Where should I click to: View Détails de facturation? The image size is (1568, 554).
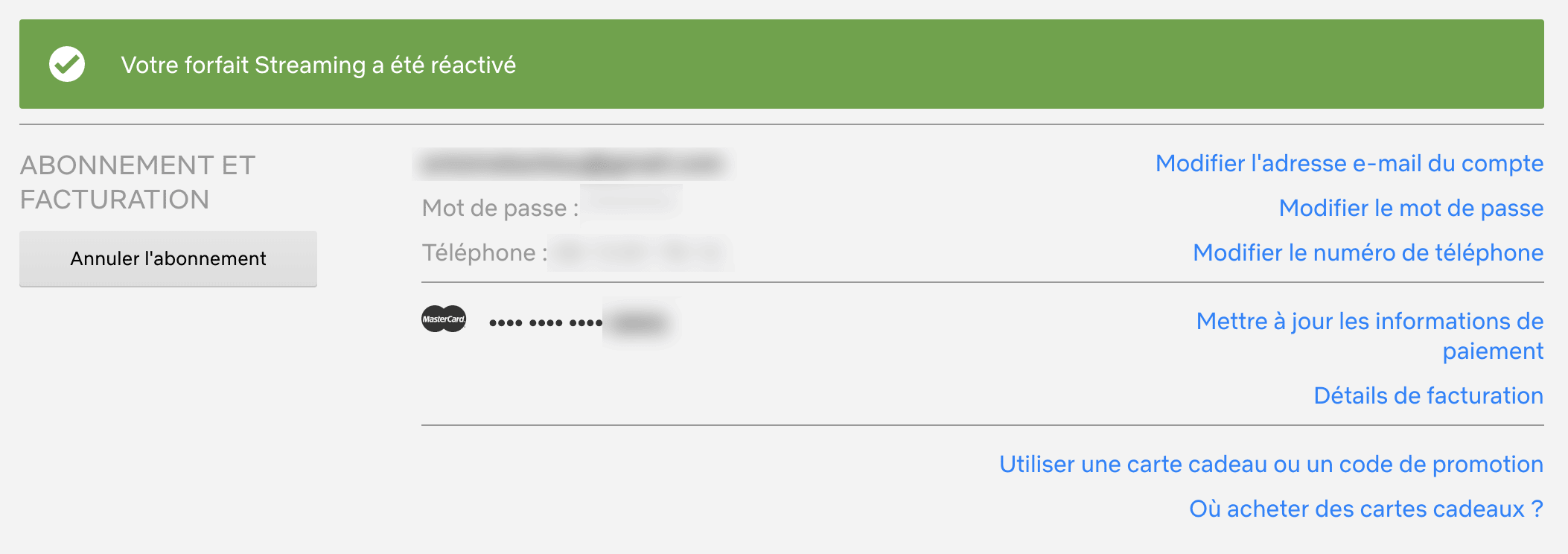tap(1428, 395)
